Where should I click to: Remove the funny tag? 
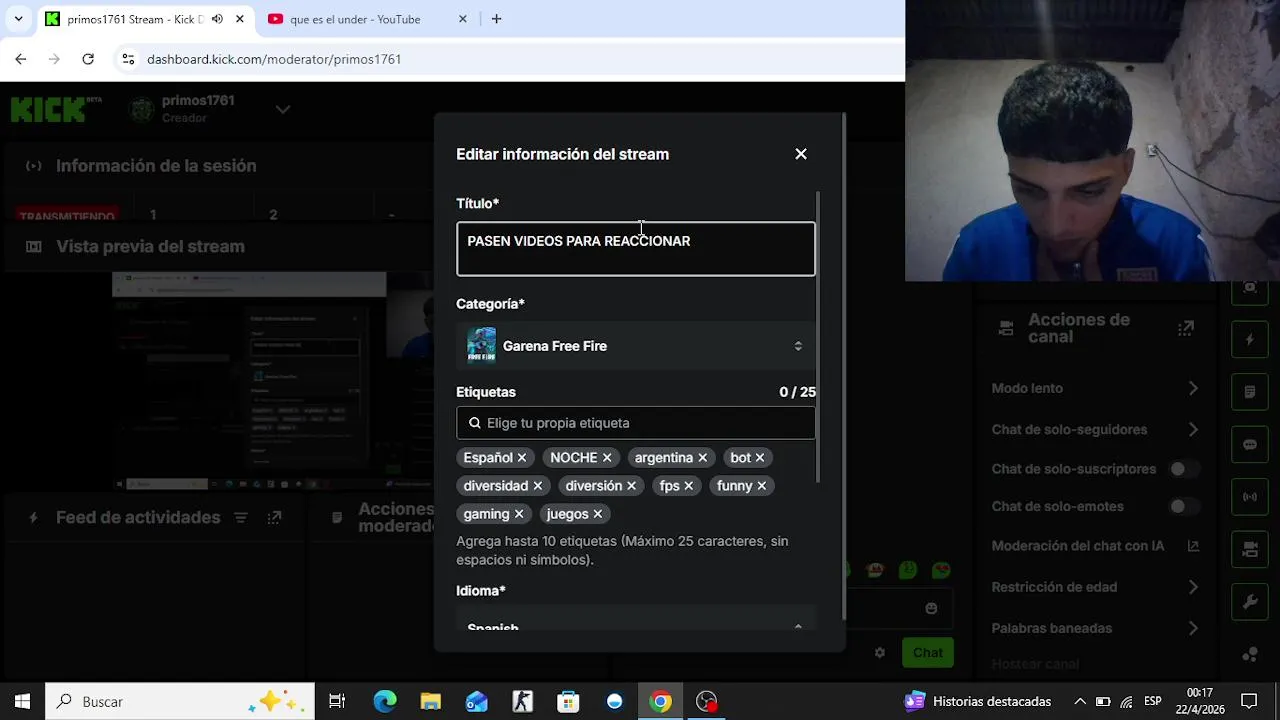762,486
